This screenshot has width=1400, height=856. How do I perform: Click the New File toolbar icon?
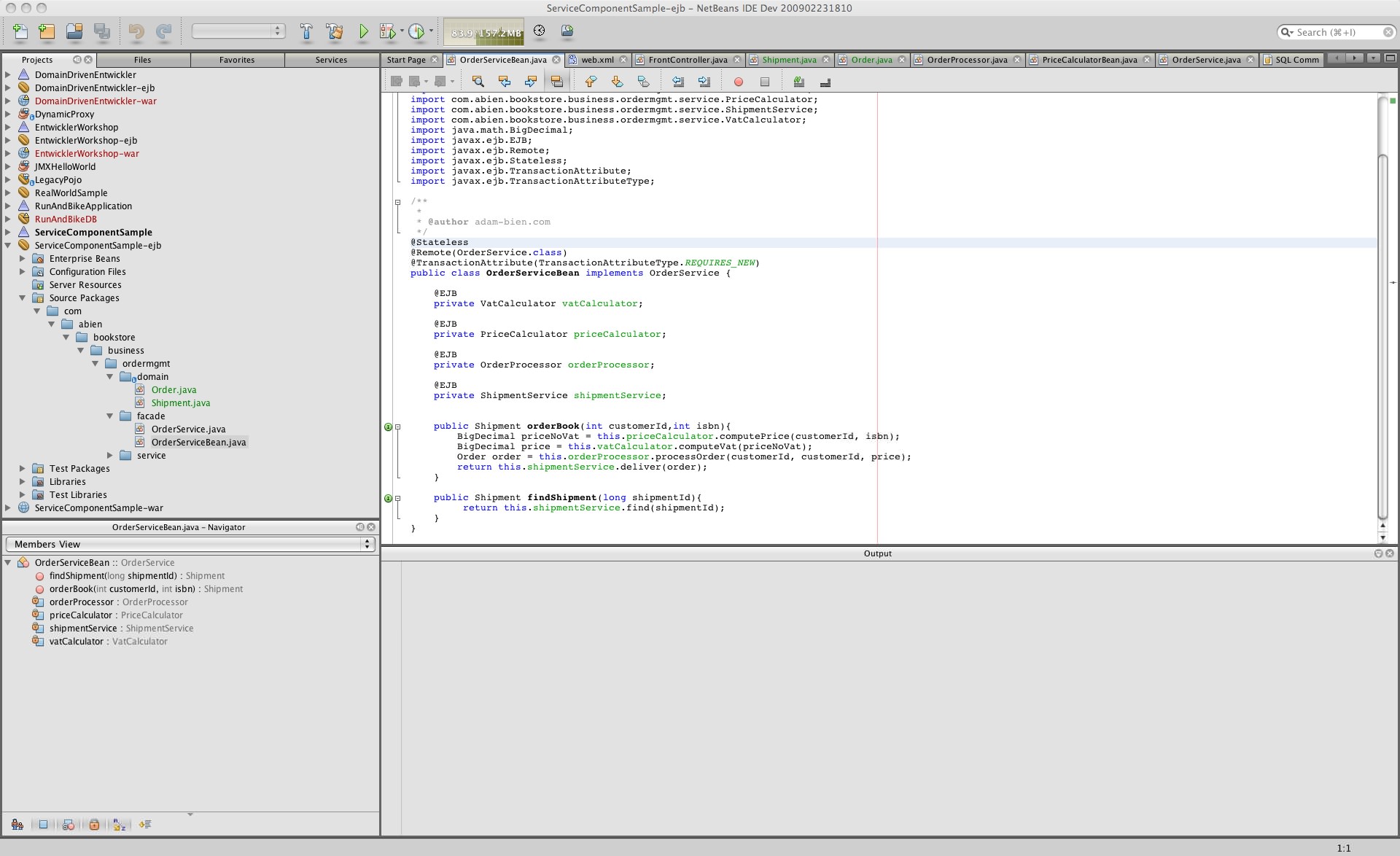[x=20, y=31]
